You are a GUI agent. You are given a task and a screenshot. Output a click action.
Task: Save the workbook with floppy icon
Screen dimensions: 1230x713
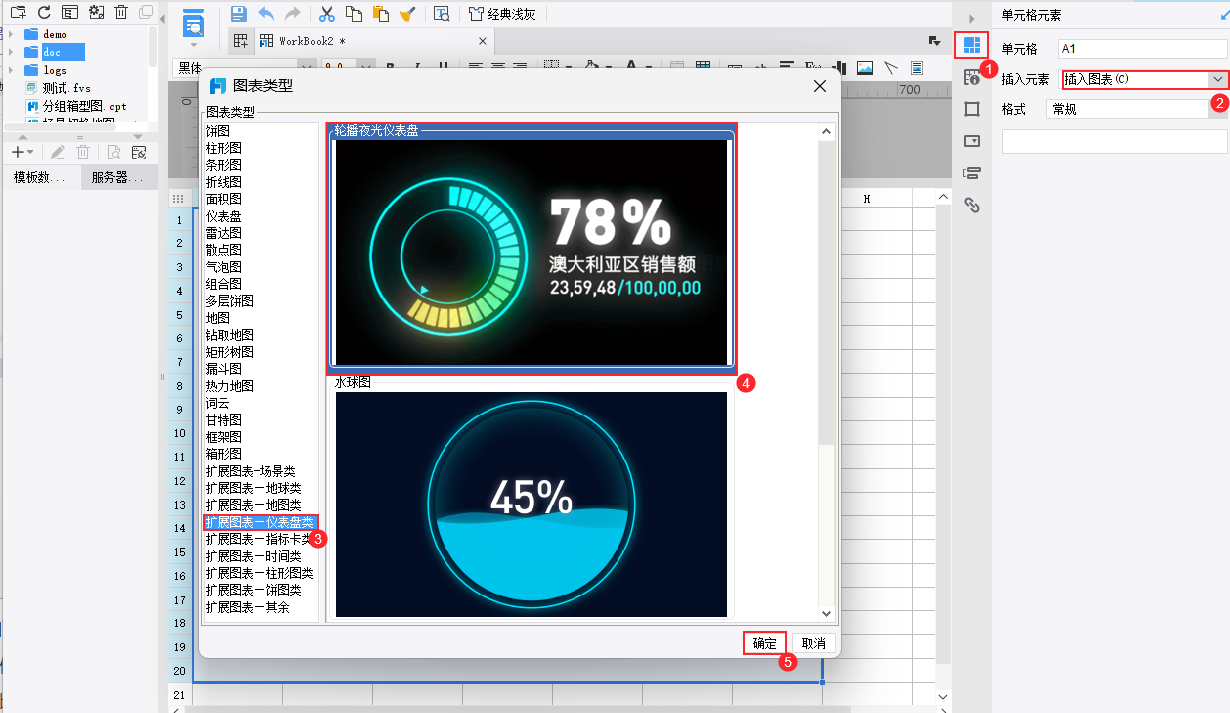238,14
